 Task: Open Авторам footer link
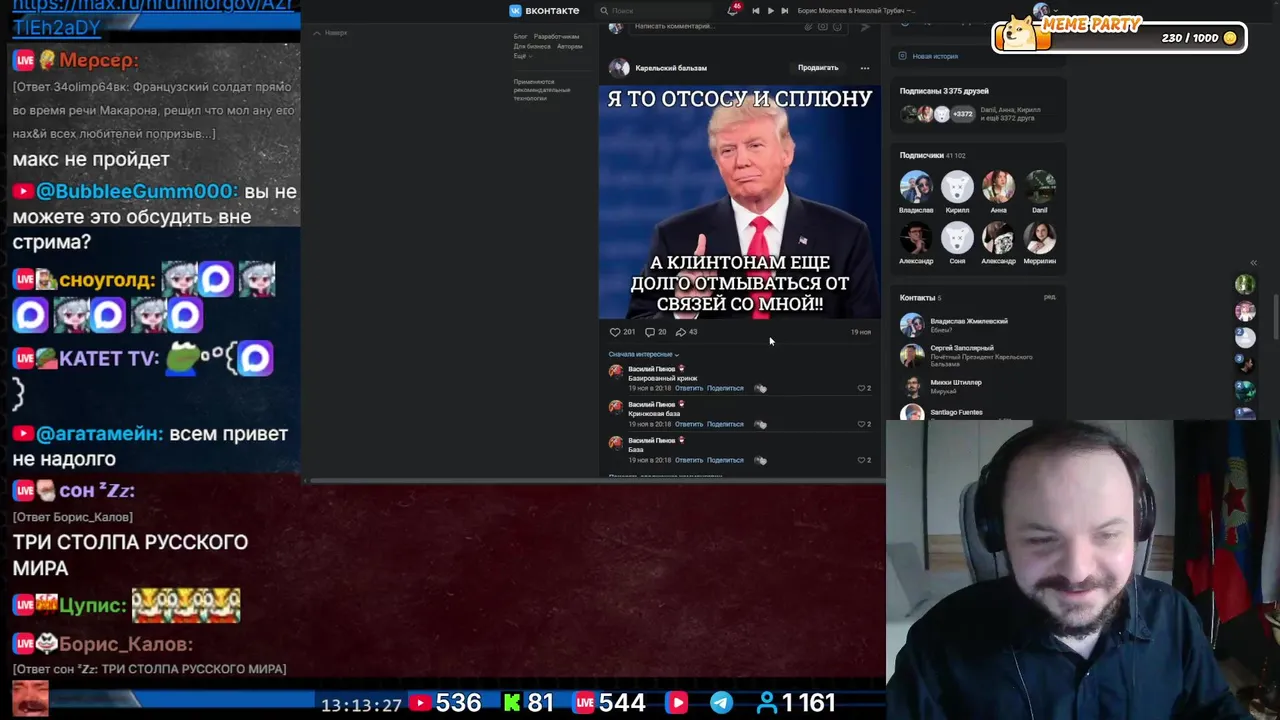click(x=570, y=46)
